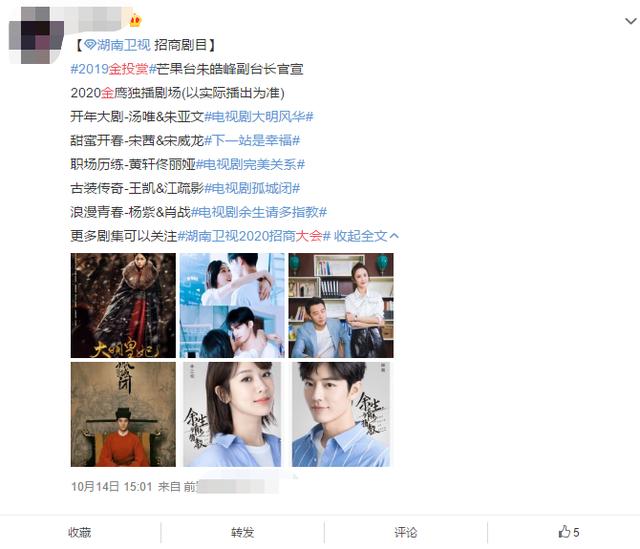The image size is (640, 549).
Task: View the 孤城闭 red-robed poster thumbnail
Action: (123, 414)
